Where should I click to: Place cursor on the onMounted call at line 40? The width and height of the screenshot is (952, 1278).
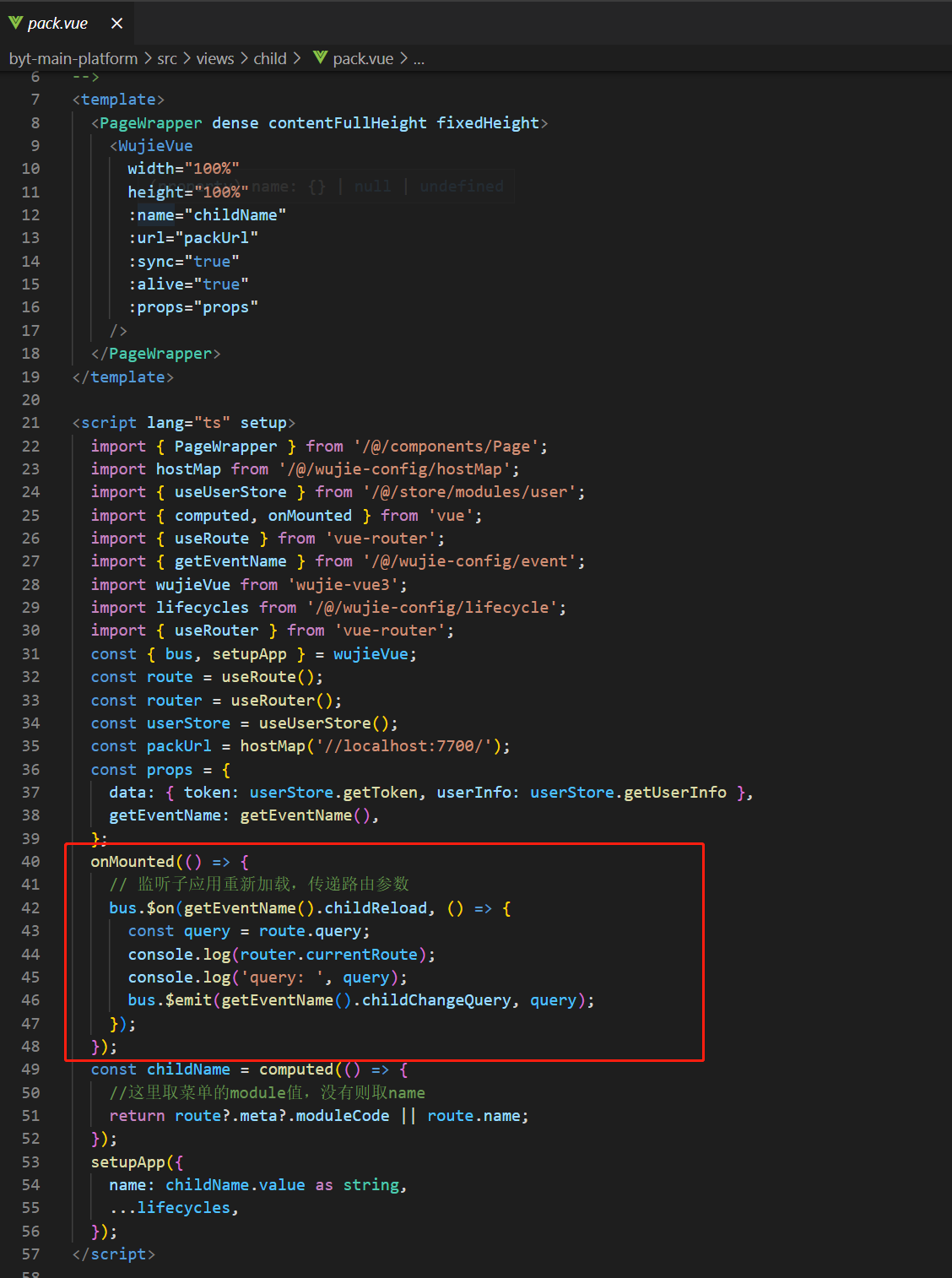pyautogui.click(x=132, y=861)
